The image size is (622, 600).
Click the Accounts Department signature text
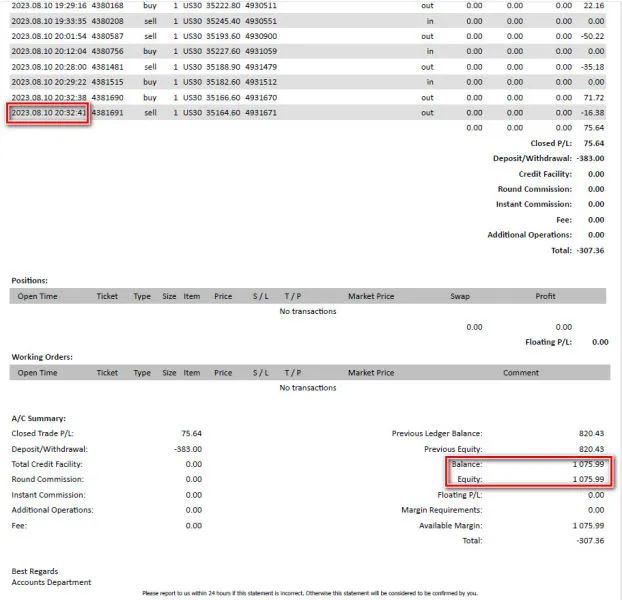click(x=51, y=582)
